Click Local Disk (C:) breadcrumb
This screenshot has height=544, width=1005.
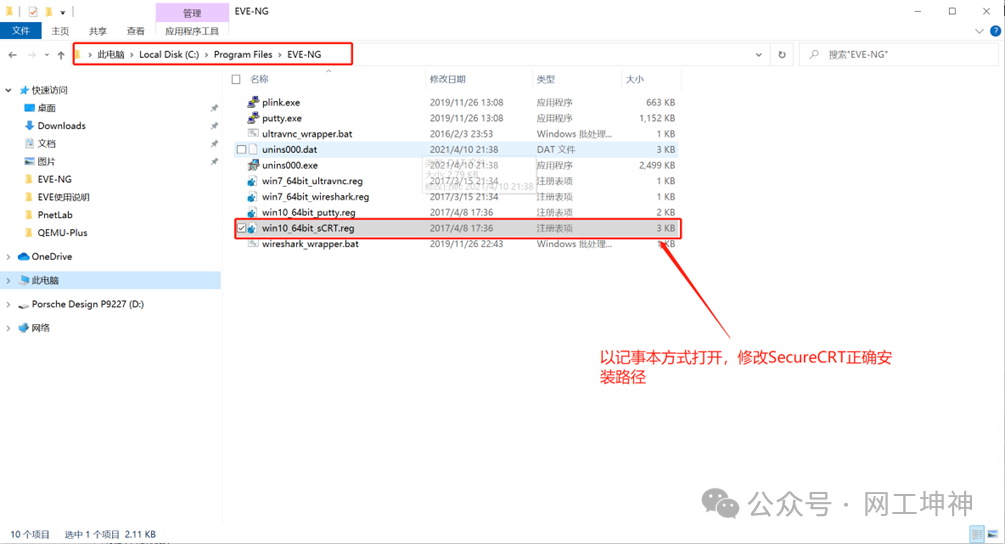(169, 54)
